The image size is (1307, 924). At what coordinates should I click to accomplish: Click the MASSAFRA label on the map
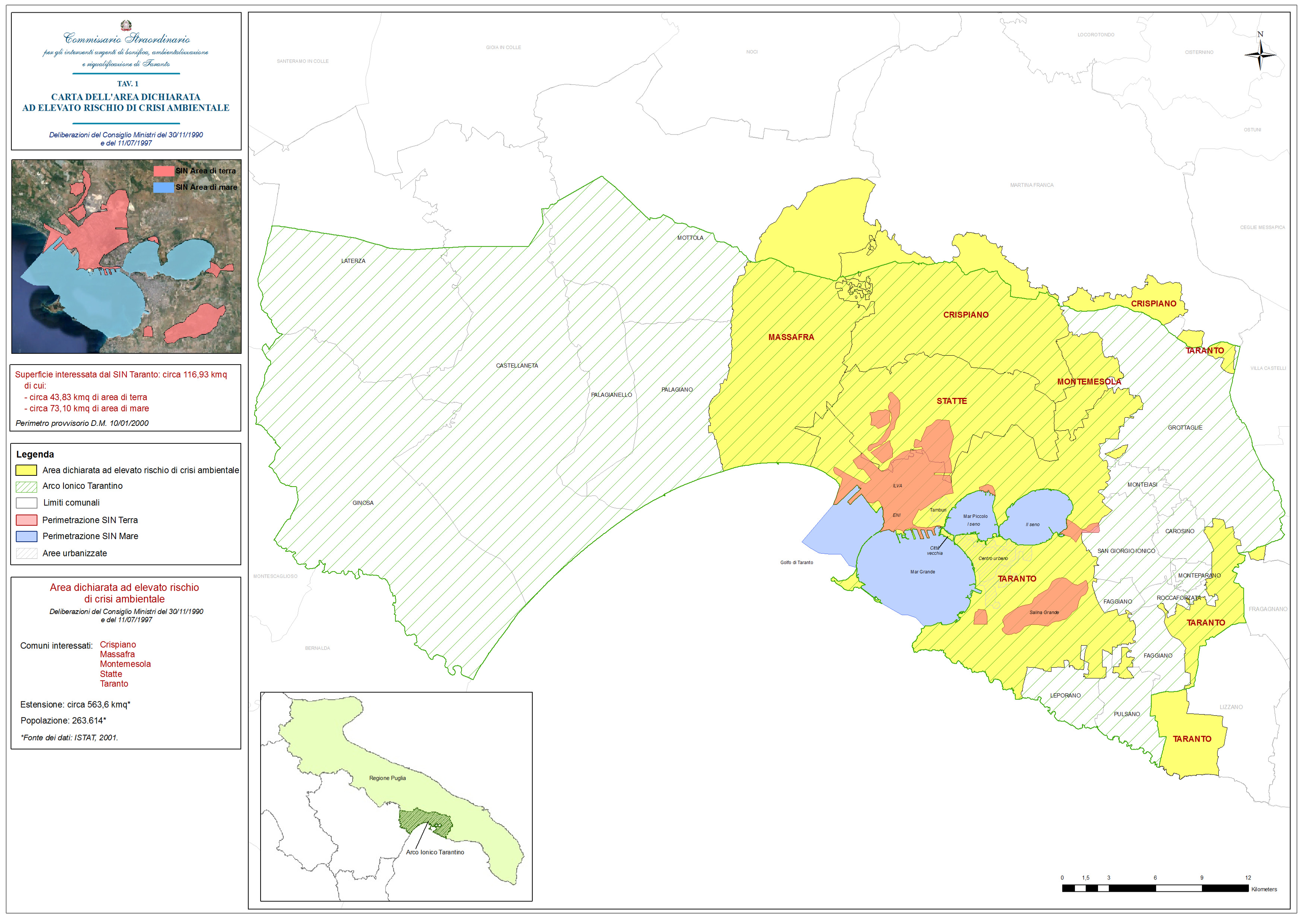point(791,337)
